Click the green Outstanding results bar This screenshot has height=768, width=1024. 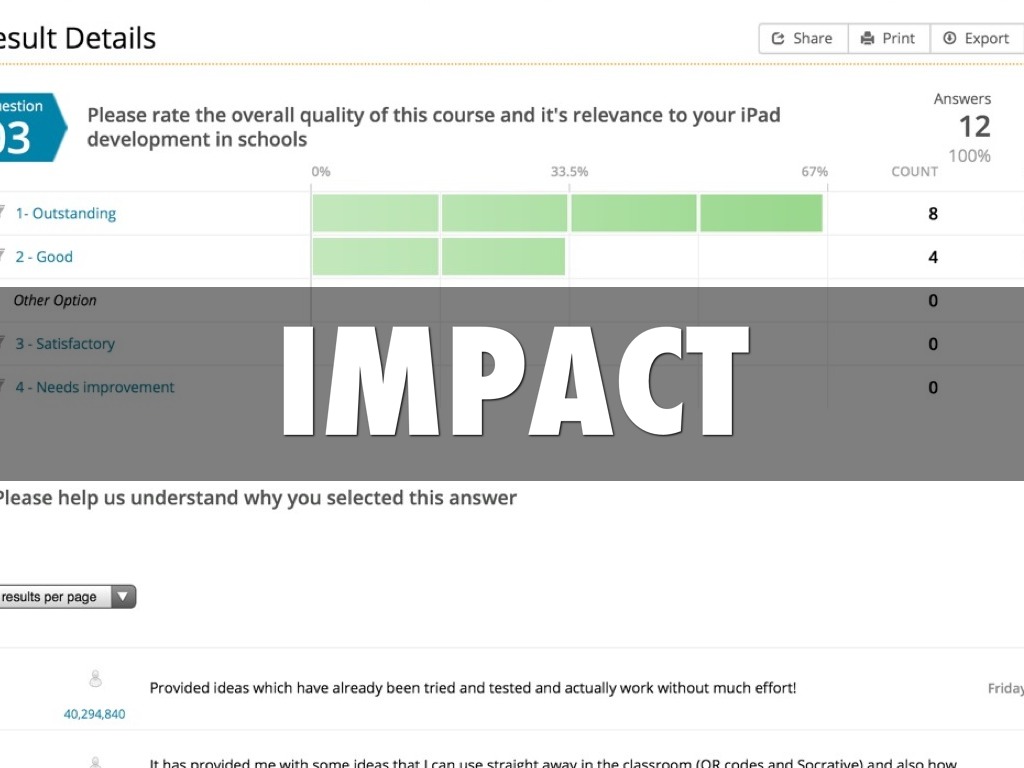click(567, 213)
